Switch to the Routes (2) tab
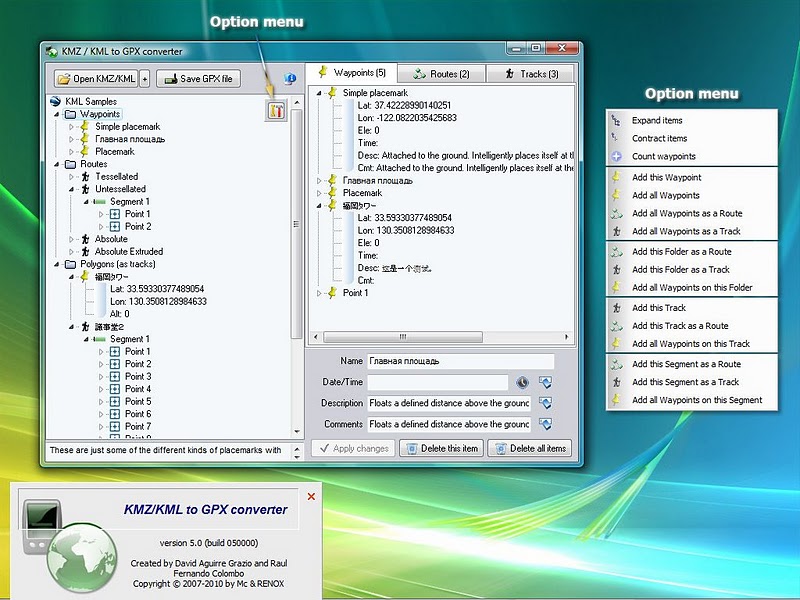Image resolution: width=800 pixels, height=600 pixels. [x=442, y=74]
